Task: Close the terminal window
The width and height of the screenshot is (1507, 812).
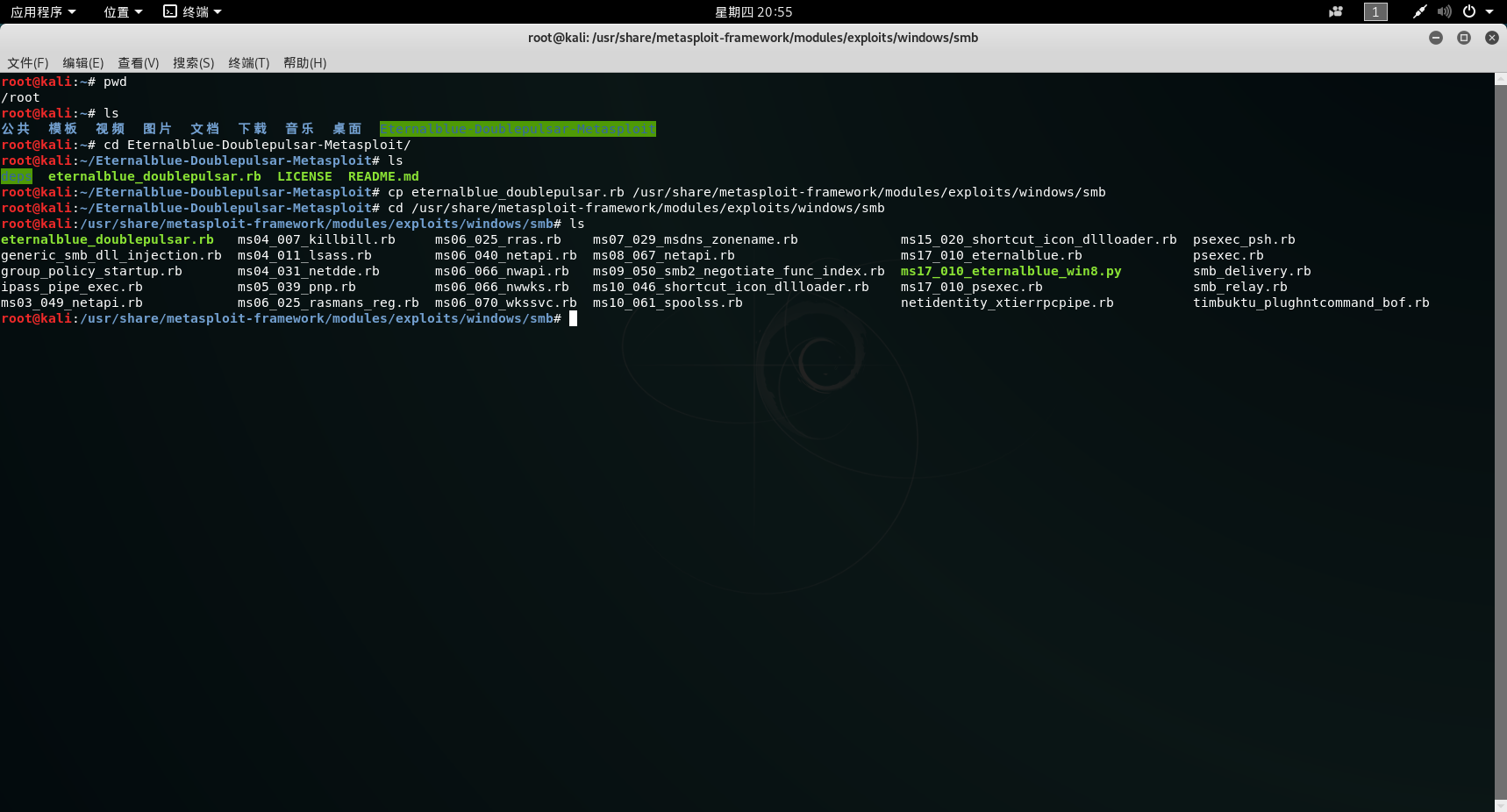Action: 1491,38
